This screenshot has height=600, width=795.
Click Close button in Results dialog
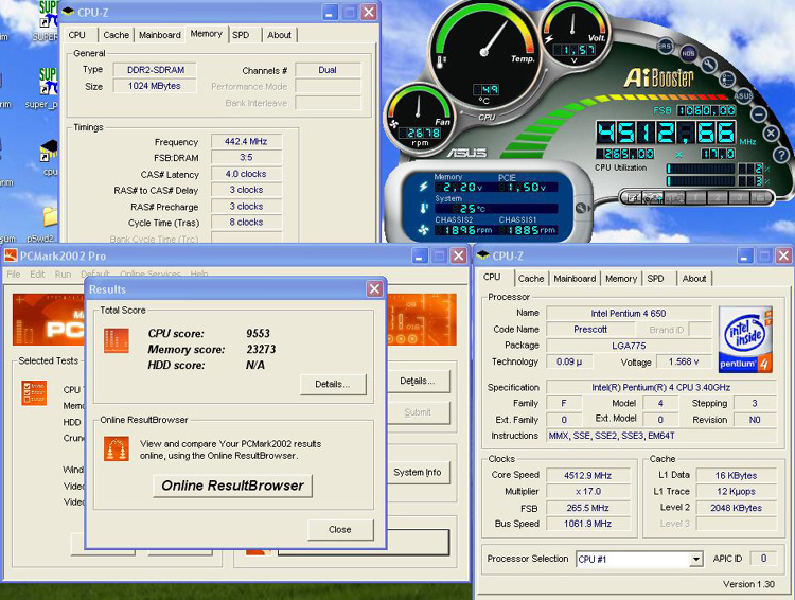coord(340,530)
